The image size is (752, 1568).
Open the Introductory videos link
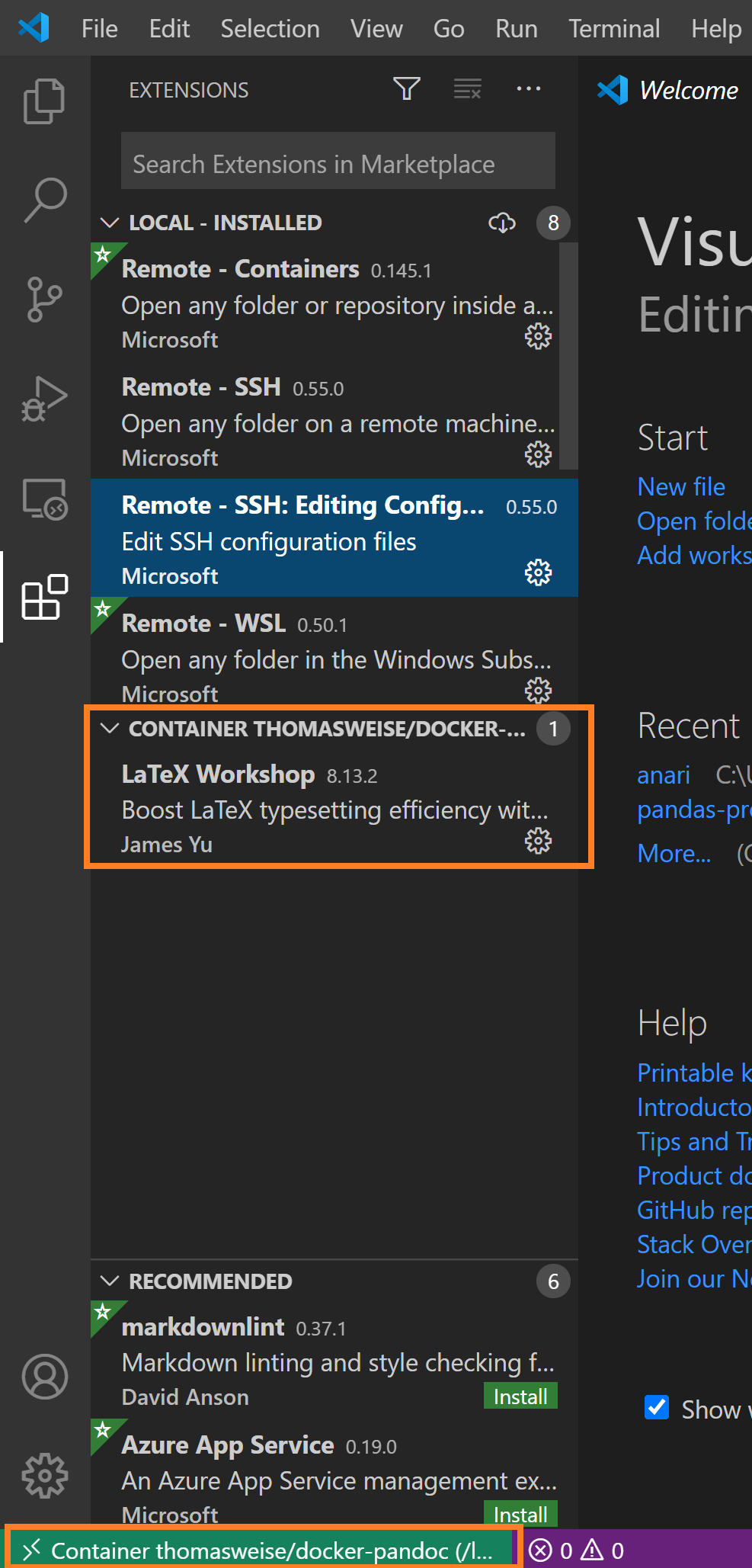point(695,1107)
